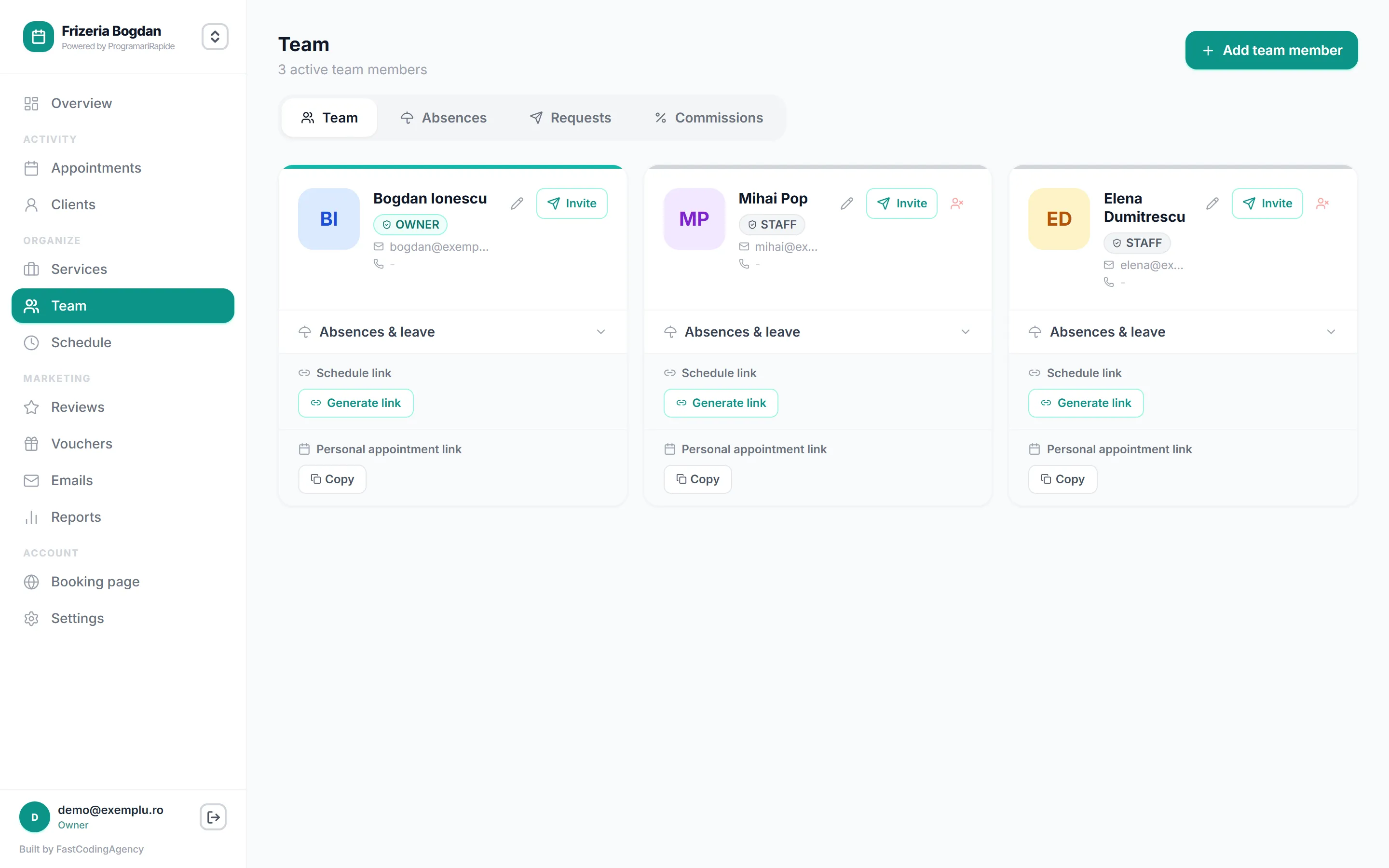Remove Mihai Pop using the red user icon
Viewport: 1389px width, 868px height.
pyautogui.click(x=957, y=203)
